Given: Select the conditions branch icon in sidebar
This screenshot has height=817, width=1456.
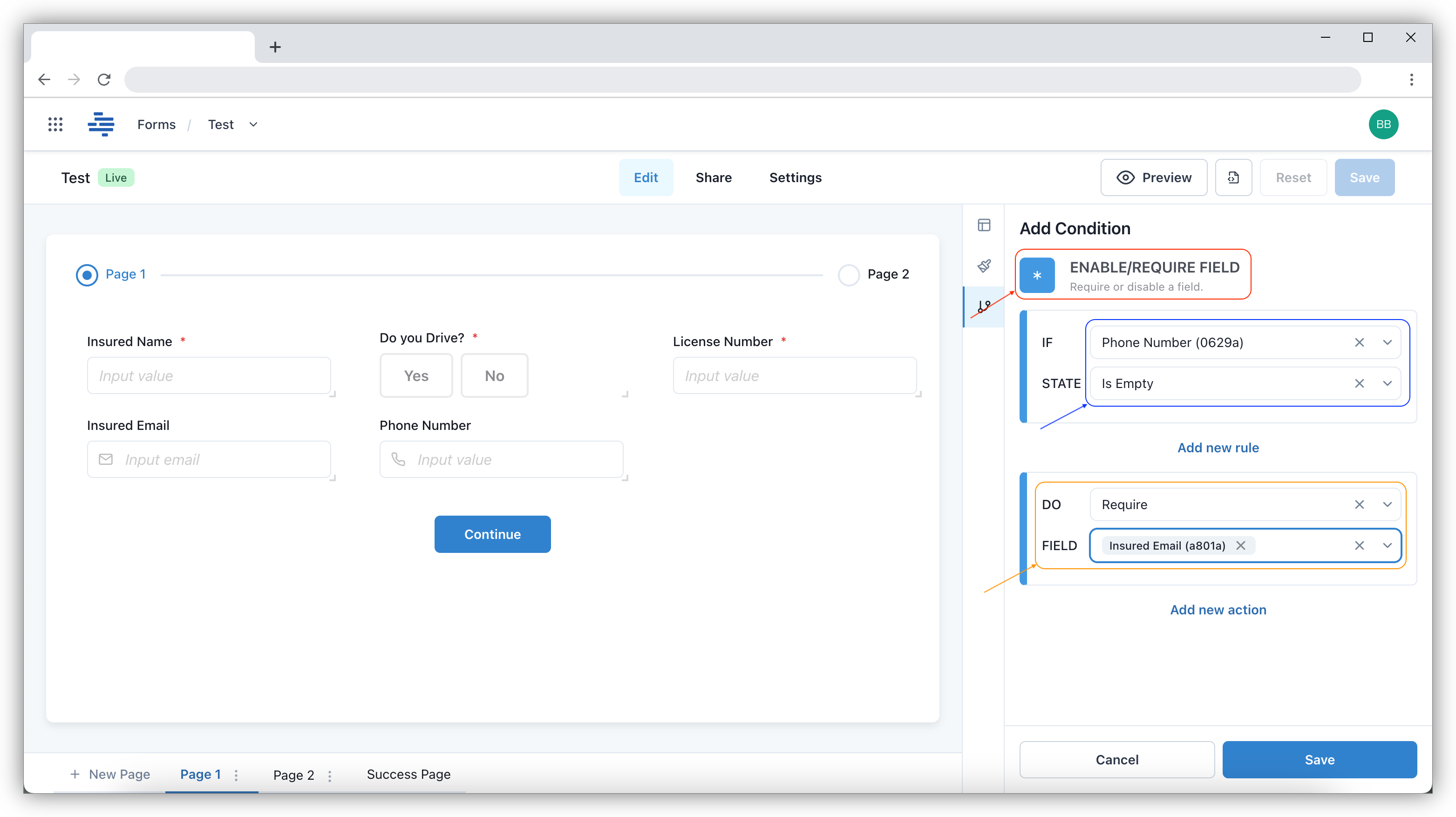Looking at the screenshot, I should point(984,306).
